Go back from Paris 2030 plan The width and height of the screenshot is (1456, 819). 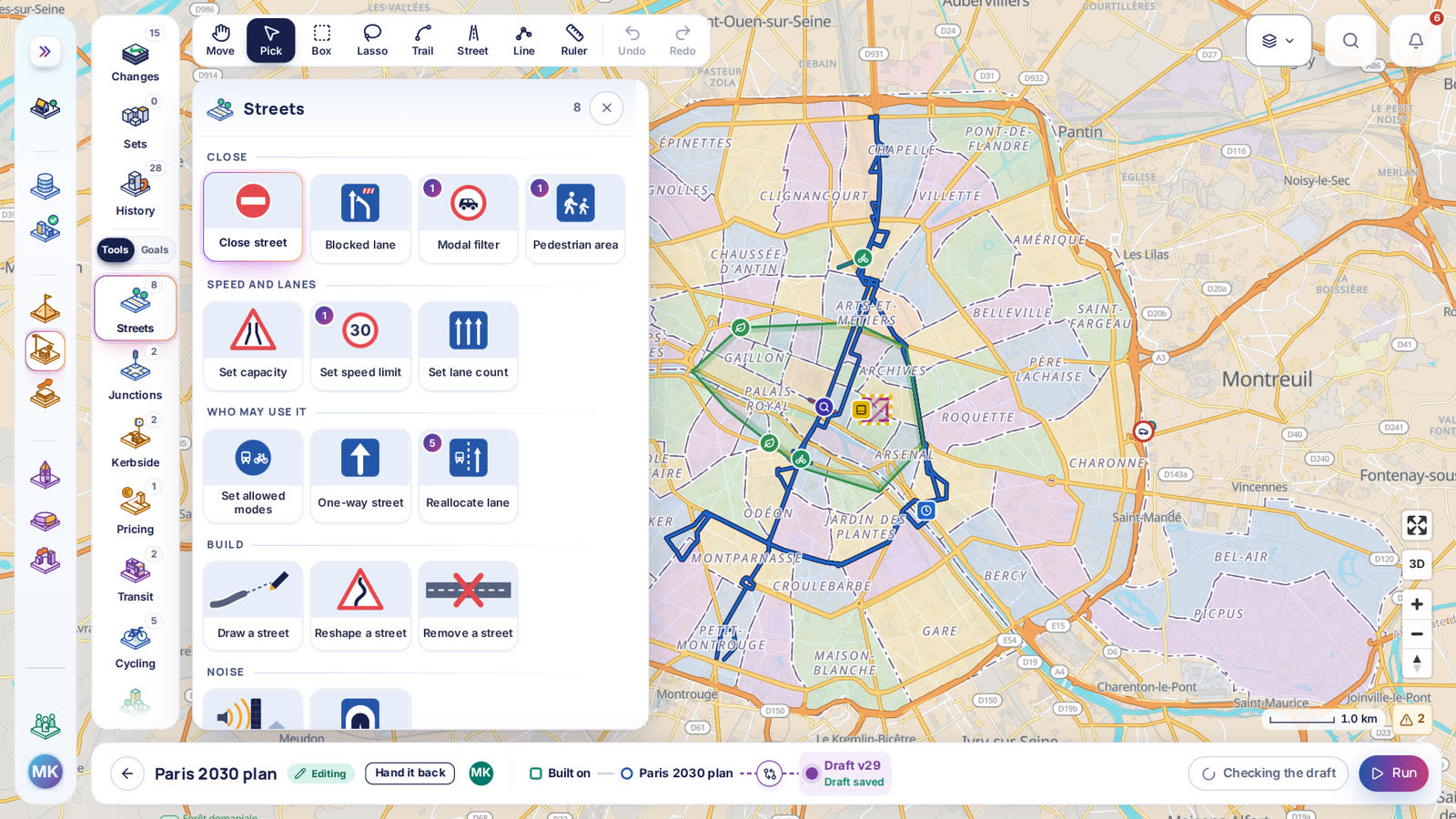127,773
